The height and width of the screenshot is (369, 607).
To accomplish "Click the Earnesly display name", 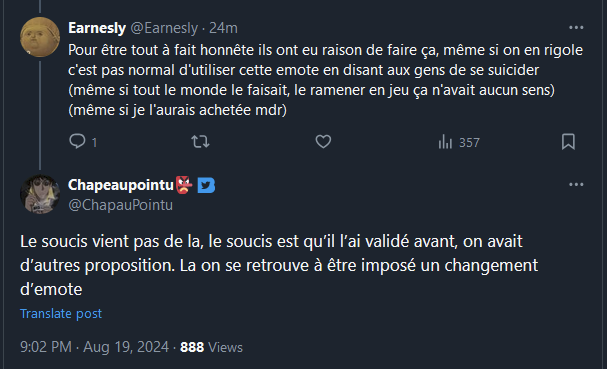I will 97,28.
